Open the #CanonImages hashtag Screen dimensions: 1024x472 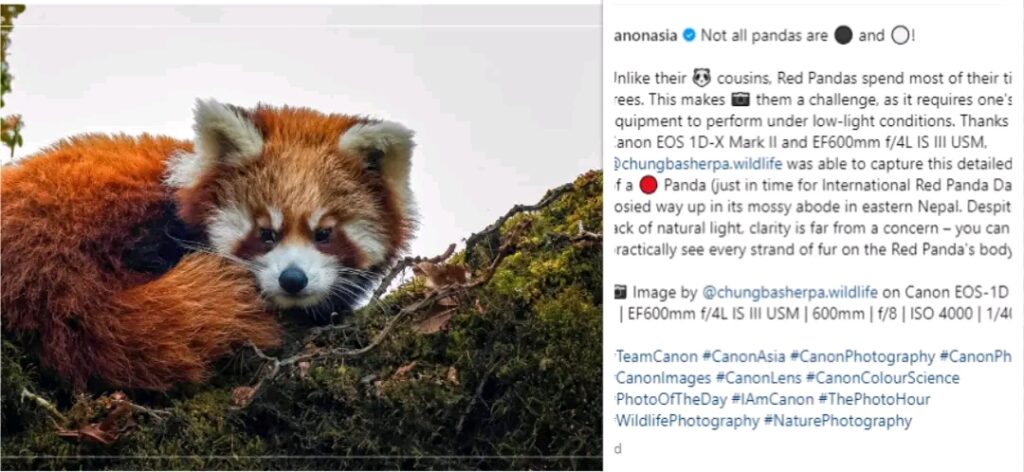tap(663, 378)
